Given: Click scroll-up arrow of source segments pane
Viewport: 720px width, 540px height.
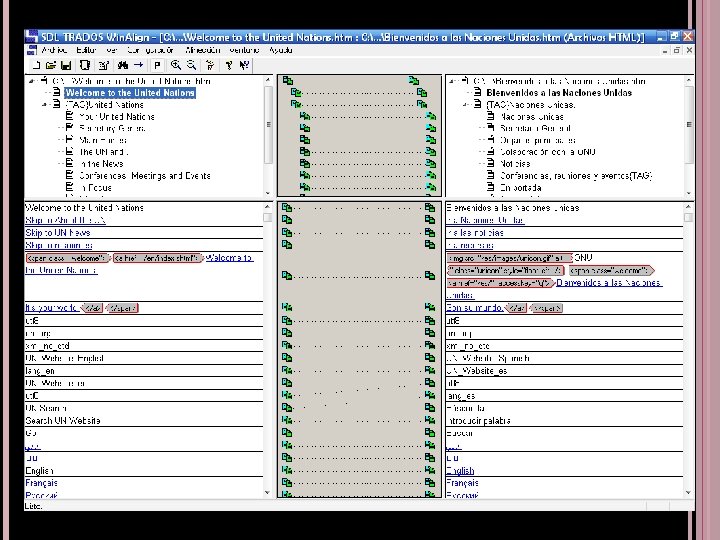Looking at the screenshot, I should (x=268, y=207).
